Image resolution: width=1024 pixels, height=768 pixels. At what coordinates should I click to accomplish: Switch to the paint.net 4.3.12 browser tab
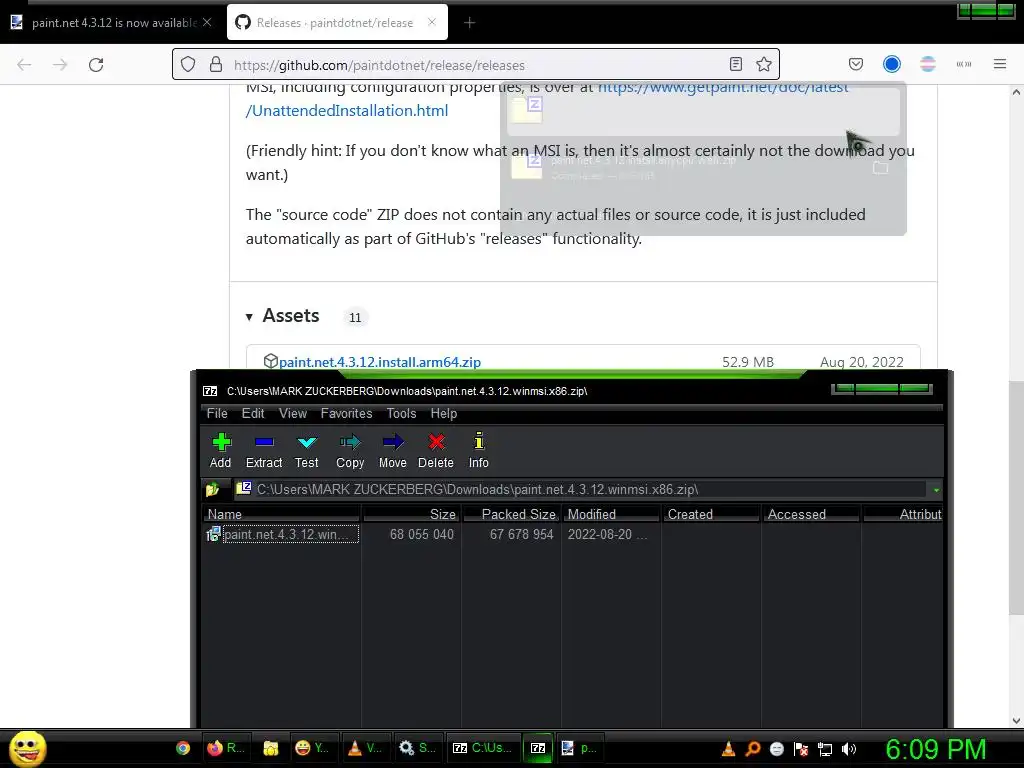click(x=112, y=22)
